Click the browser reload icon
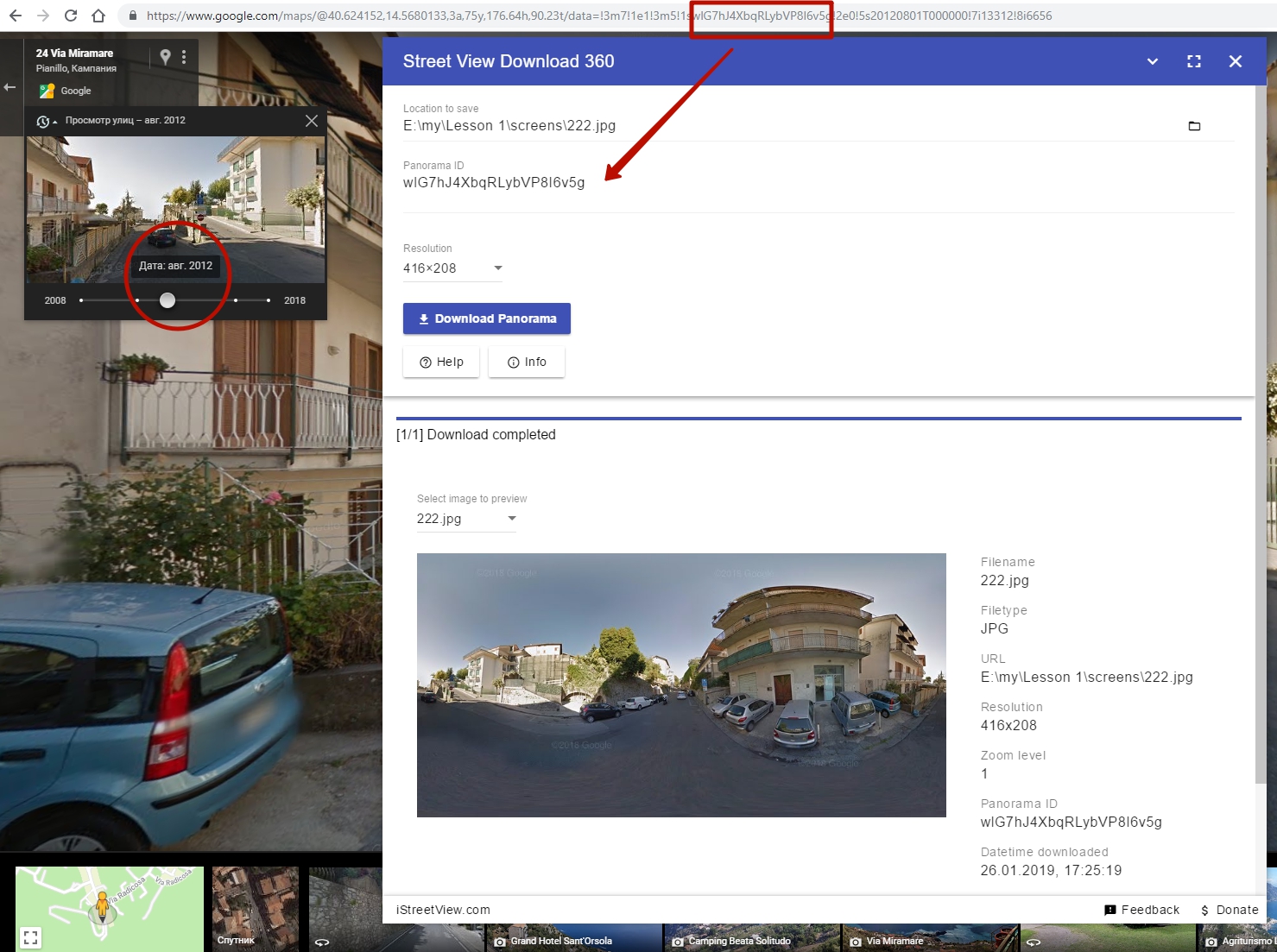 click(x=71, y=16)
